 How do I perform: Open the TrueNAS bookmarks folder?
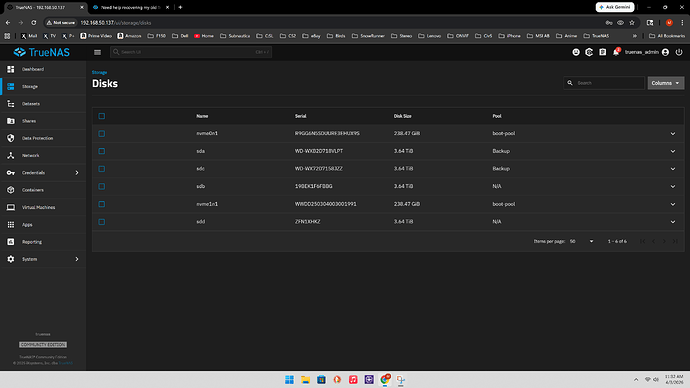pos(596,36)
